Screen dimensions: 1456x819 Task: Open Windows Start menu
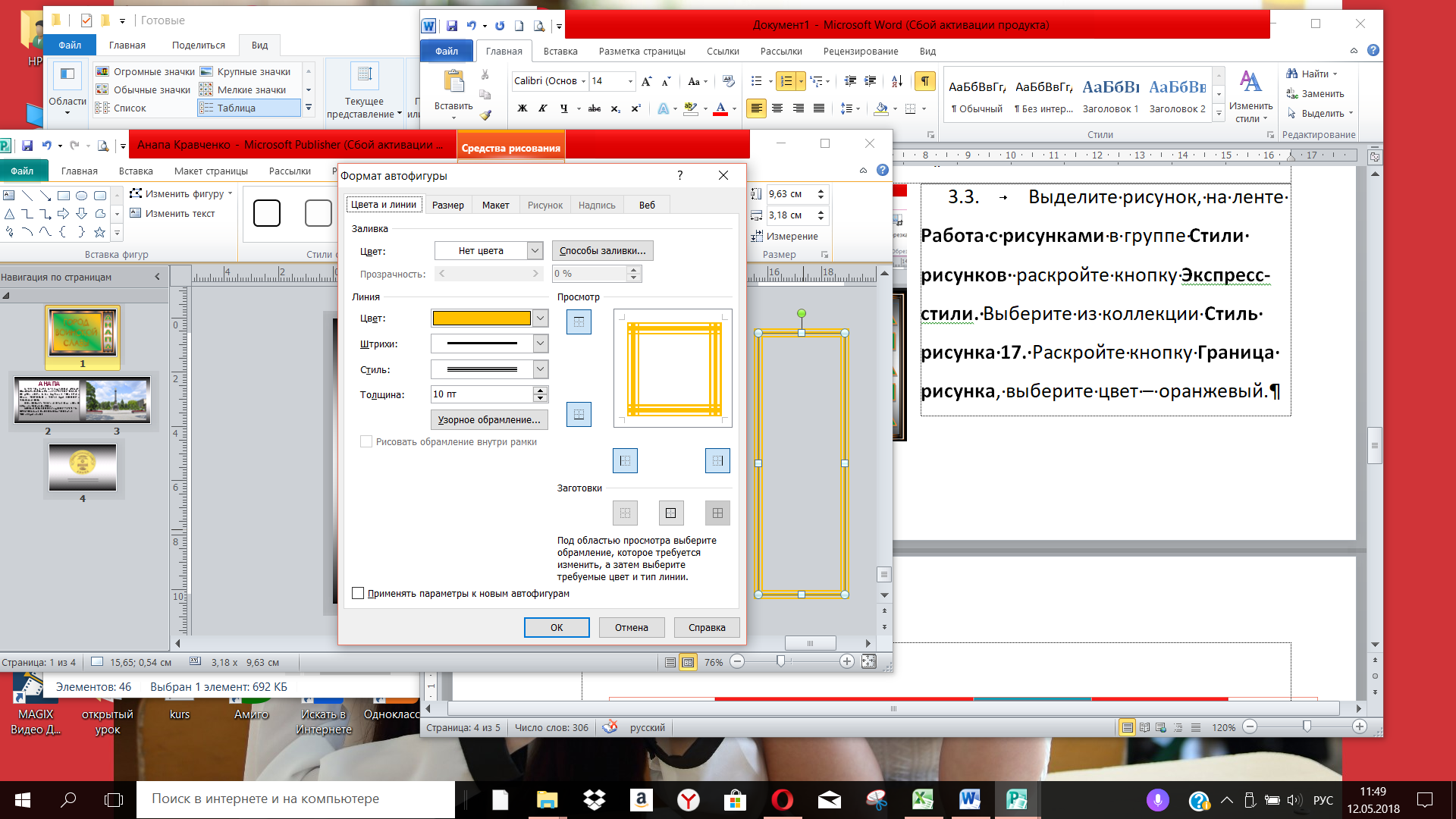(22, 799)
